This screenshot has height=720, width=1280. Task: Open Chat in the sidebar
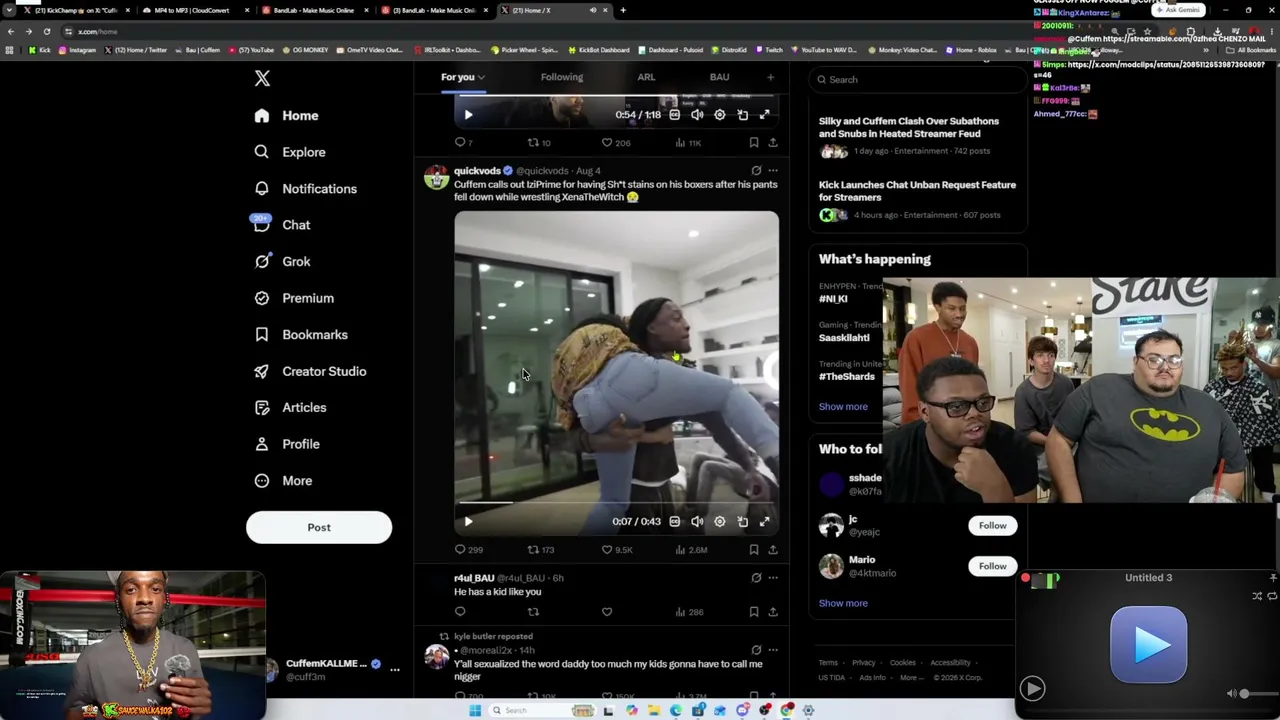(282, 225)
